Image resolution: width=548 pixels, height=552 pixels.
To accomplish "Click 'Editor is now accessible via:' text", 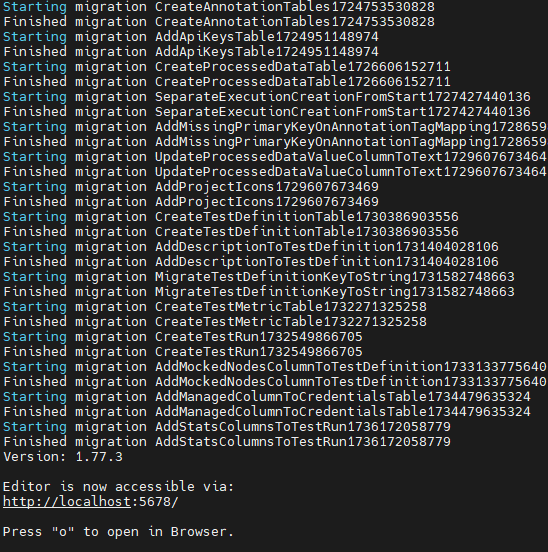I will [118, 487].
